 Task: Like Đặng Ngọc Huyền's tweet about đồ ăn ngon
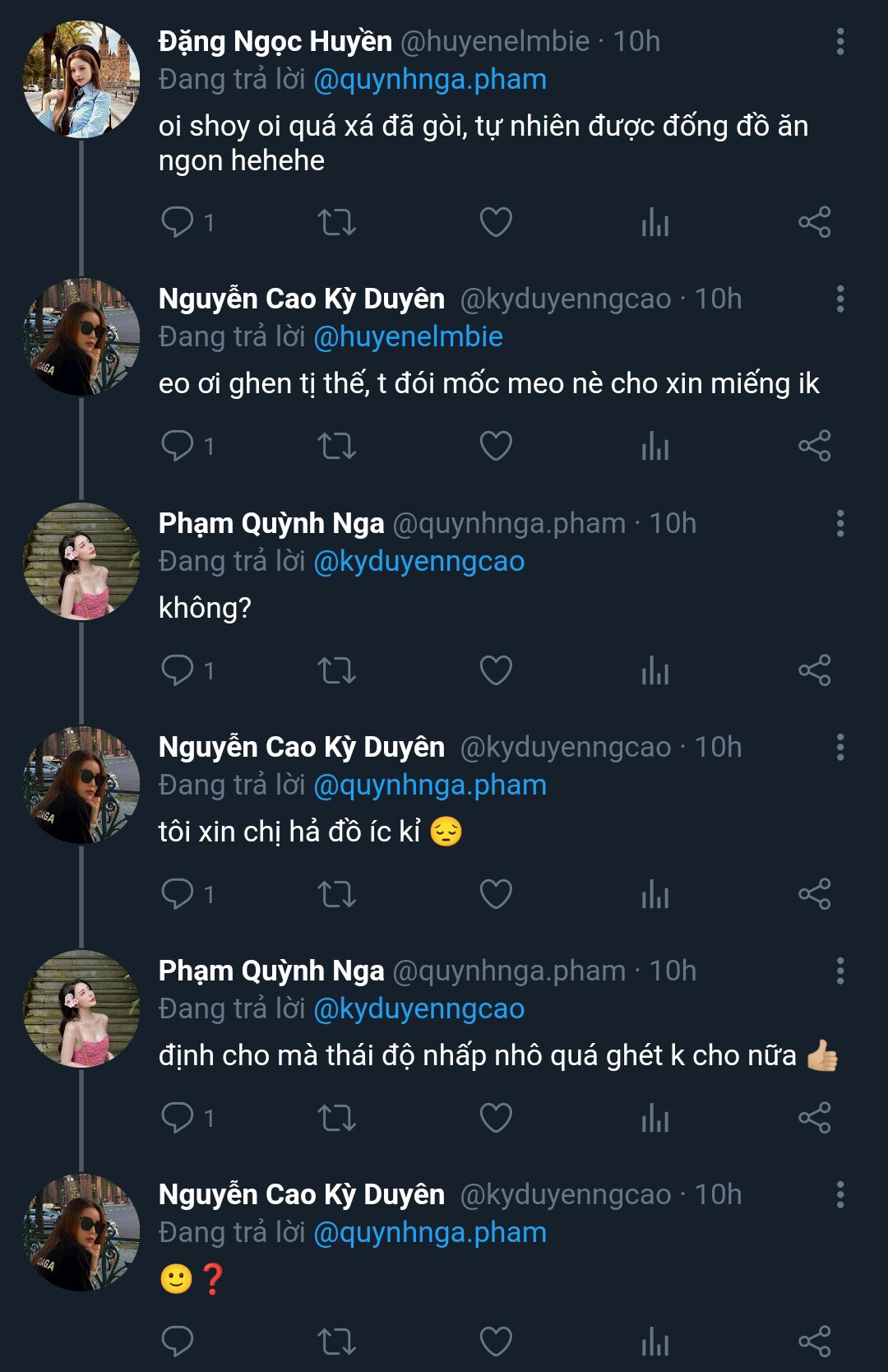496,222
